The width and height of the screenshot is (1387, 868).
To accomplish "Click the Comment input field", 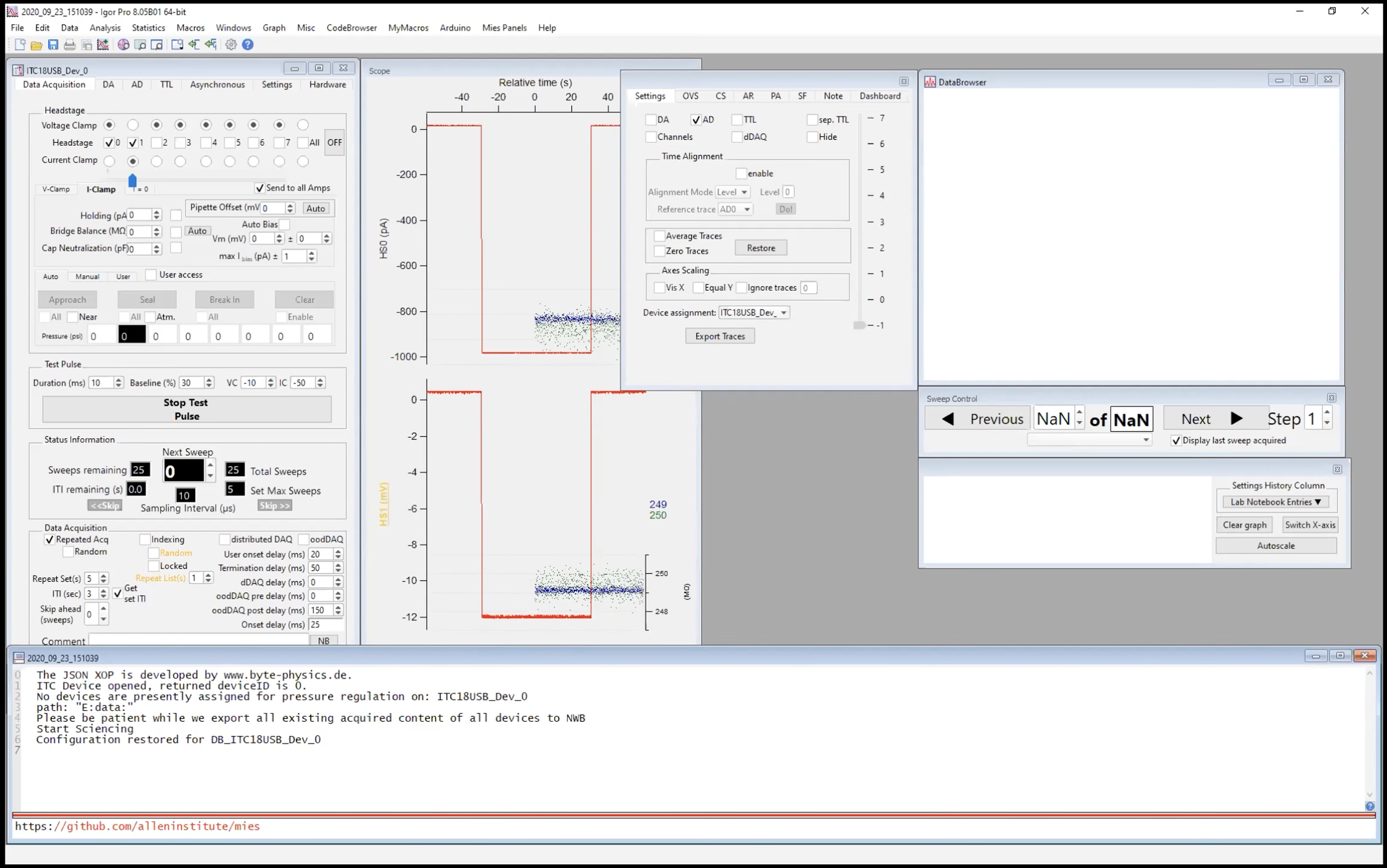I will pos(198,641).
